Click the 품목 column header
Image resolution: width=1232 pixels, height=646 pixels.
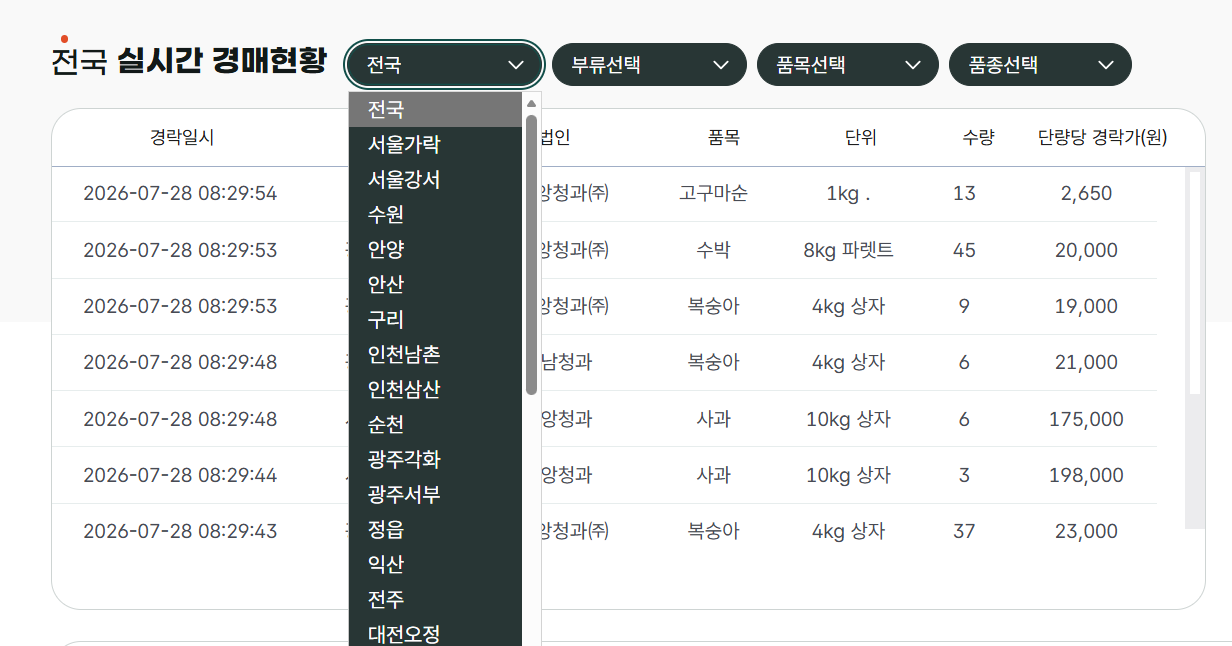[723, 138]
